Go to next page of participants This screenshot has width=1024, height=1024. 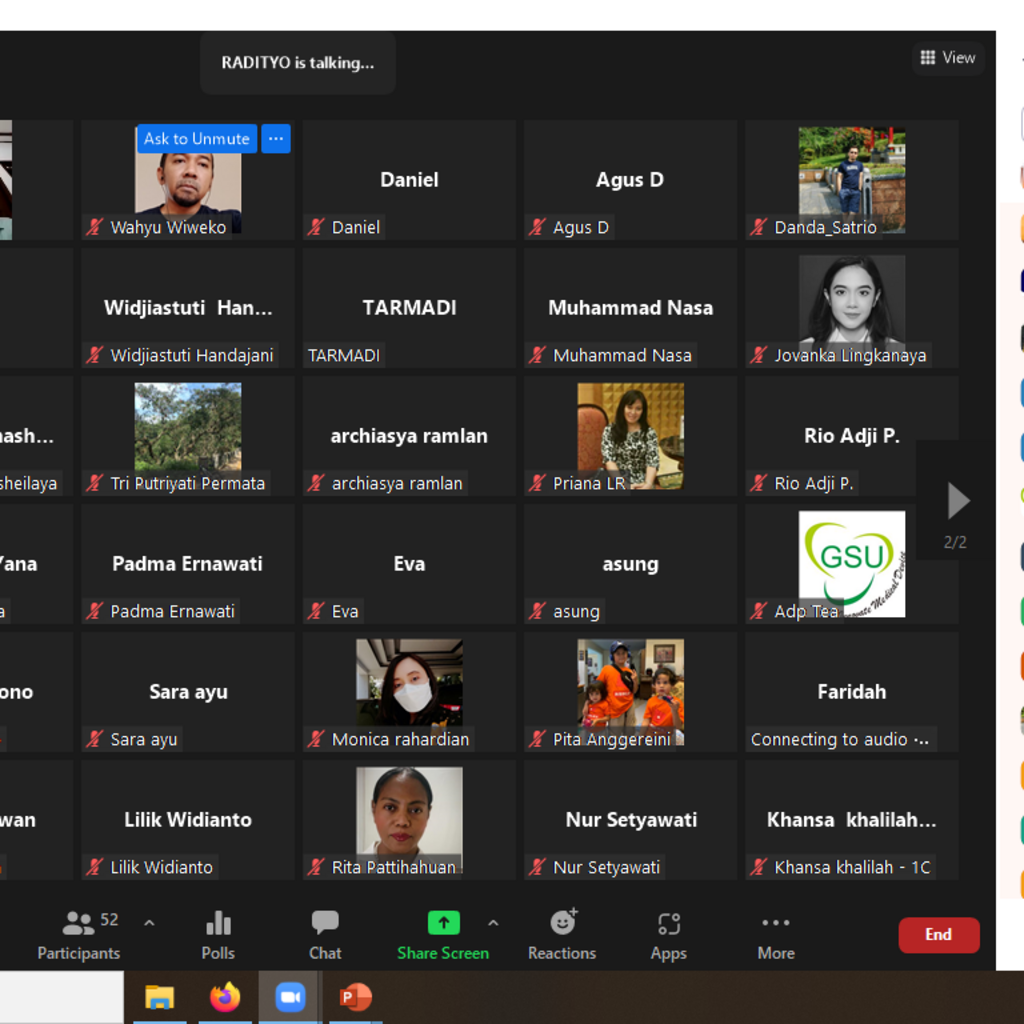tap(957, 501)
